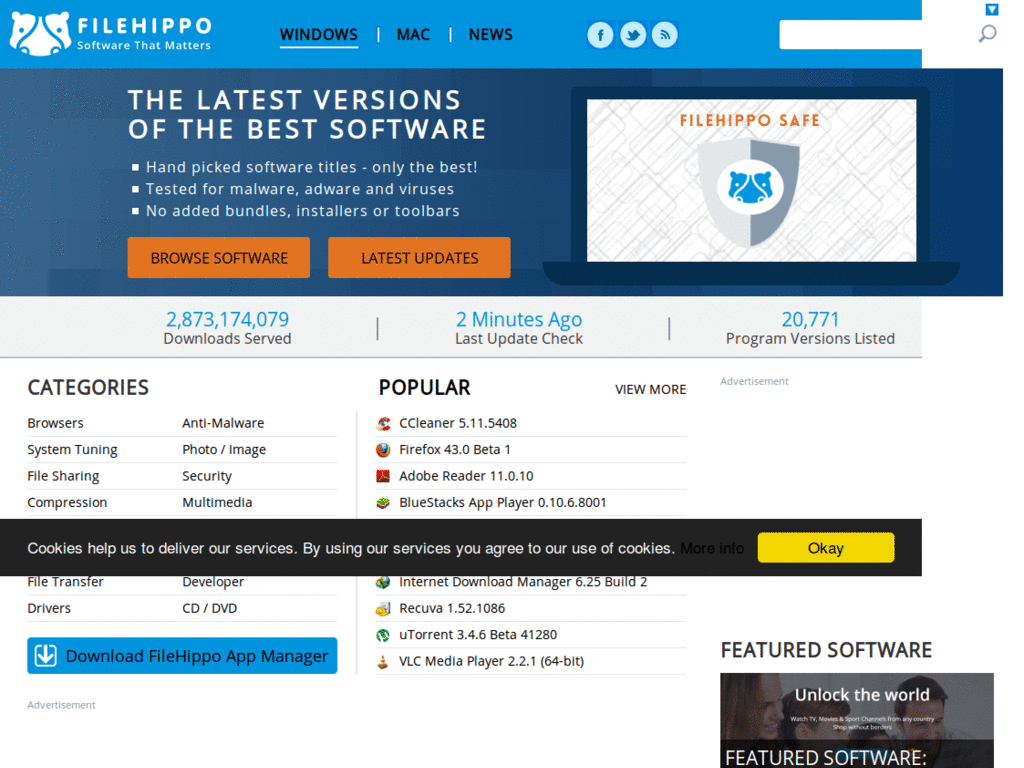The height and width of the screenshot is (768, 1024).
Task: Click the search input field
Action: point(850,35)
